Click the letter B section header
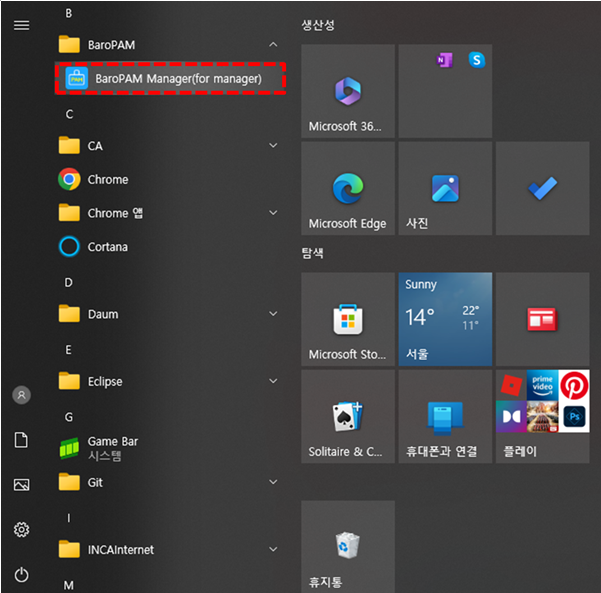601x593 pixels. point(69,13)
